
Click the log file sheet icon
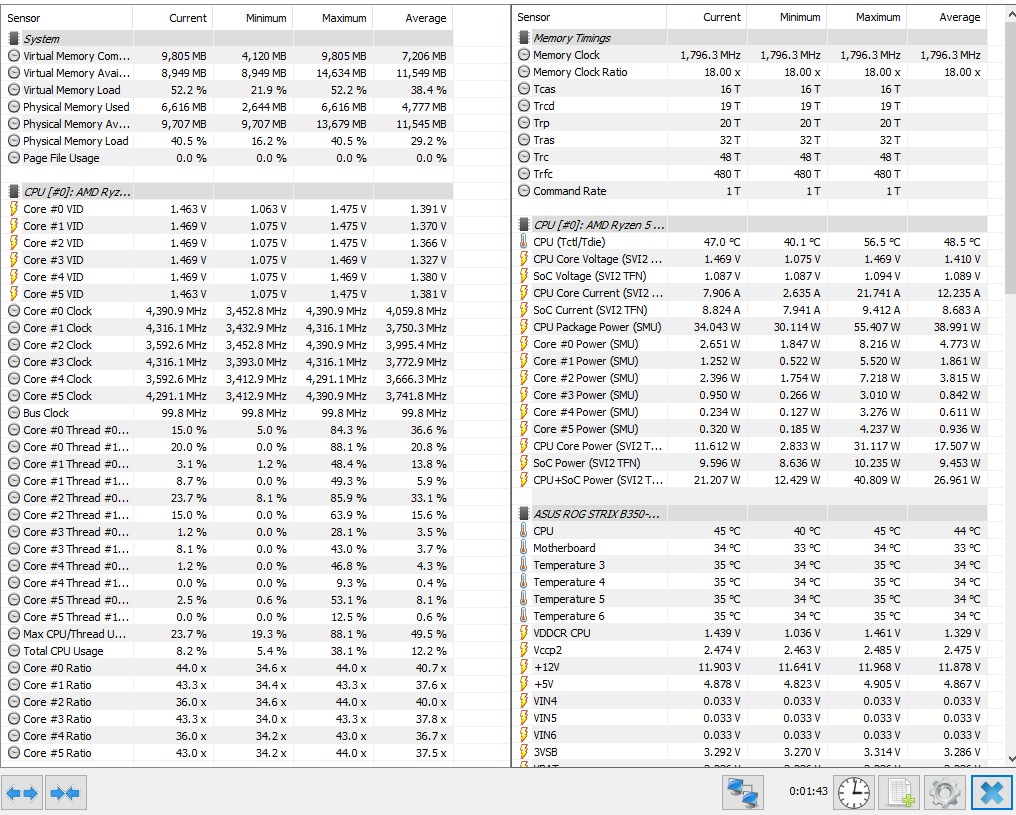click(900, 792)
